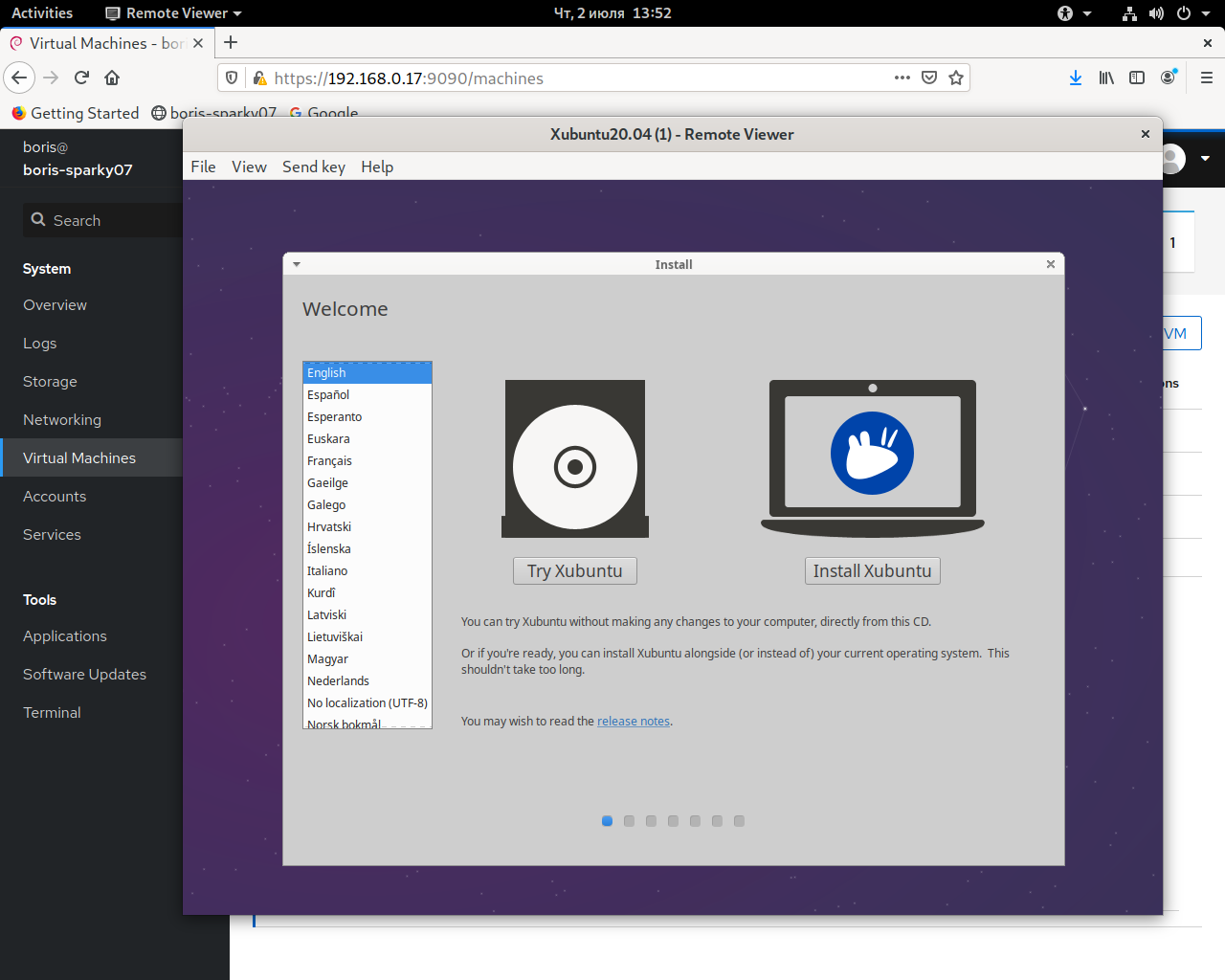Open the network icon in the top bar
This screenshot has width=1225, height=980.
1129,13
